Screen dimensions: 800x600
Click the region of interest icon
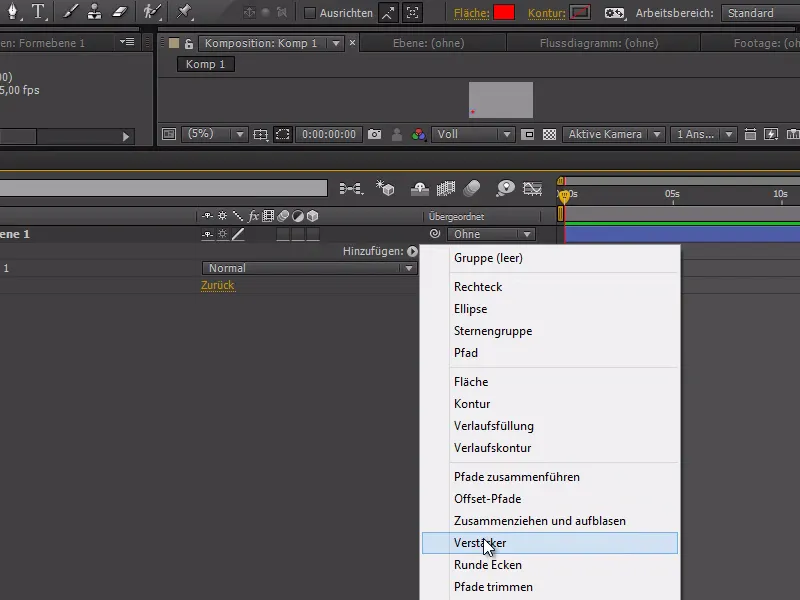click(528, 134)
